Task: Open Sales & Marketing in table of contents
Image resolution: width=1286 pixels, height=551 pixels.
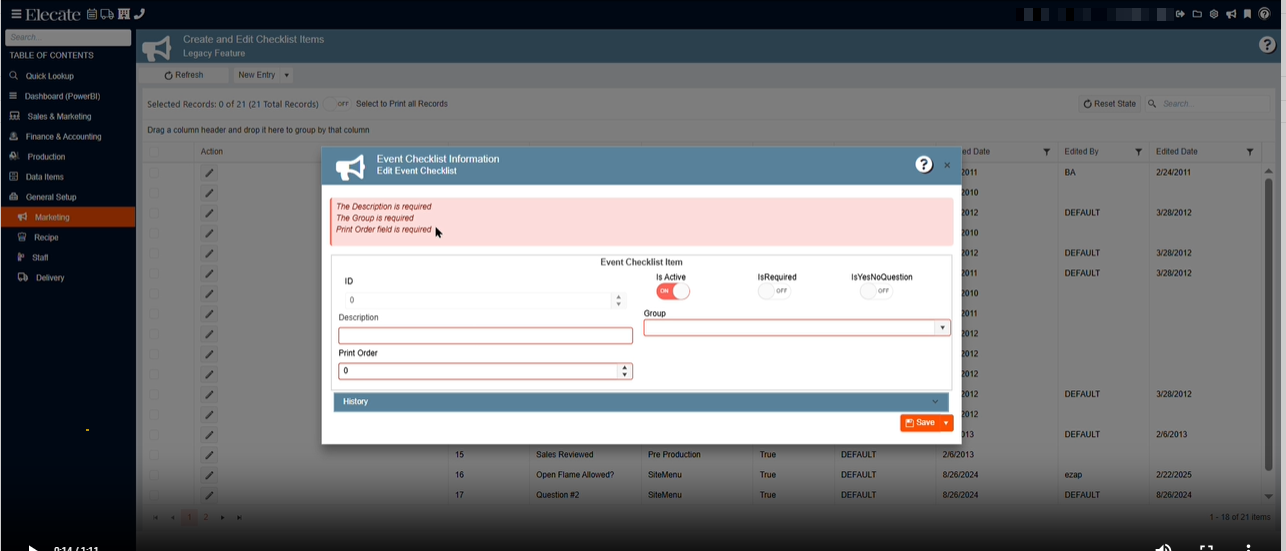Action: [58, 116]
